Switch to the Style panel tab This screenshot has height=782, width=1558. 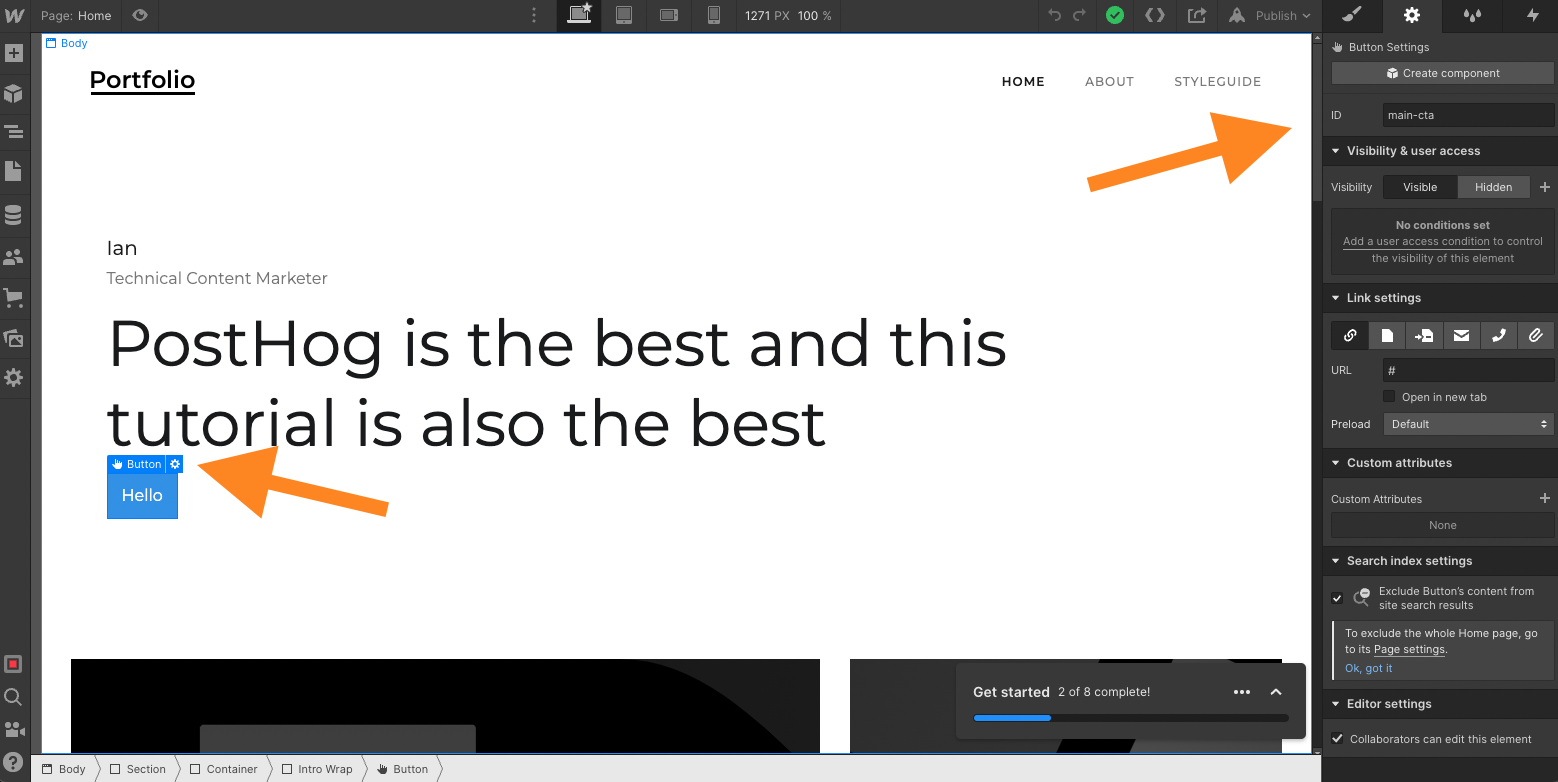click(1351, 15)
